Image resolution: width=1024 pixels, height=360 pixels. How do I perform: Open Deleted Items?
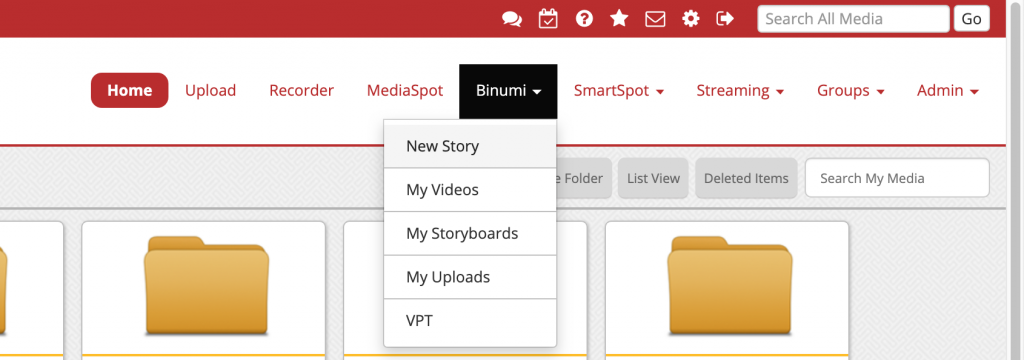(x=746, y=178)
